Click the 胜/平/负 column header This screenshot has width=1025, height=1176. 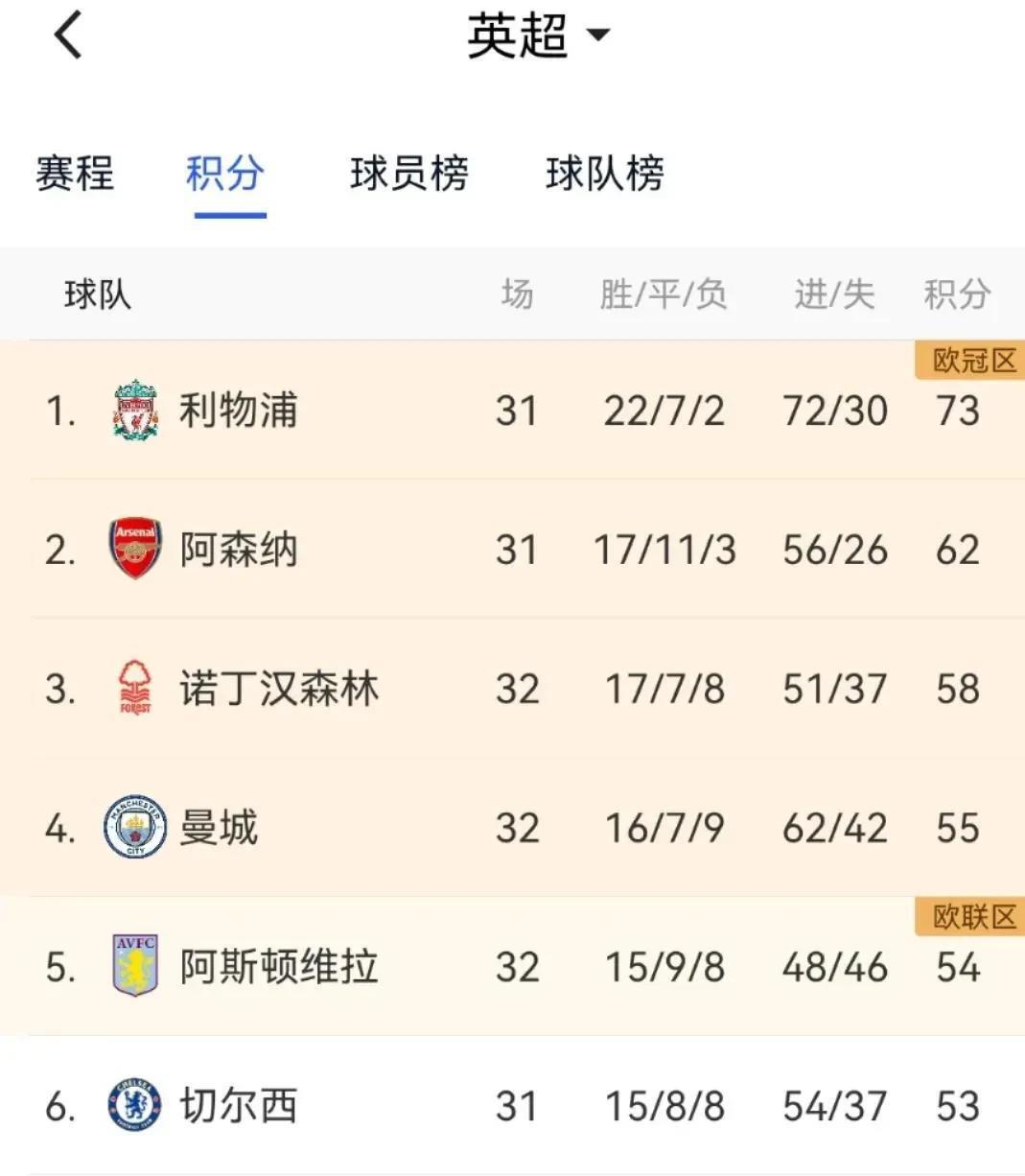pyautogui.click(x=664, y=294)
